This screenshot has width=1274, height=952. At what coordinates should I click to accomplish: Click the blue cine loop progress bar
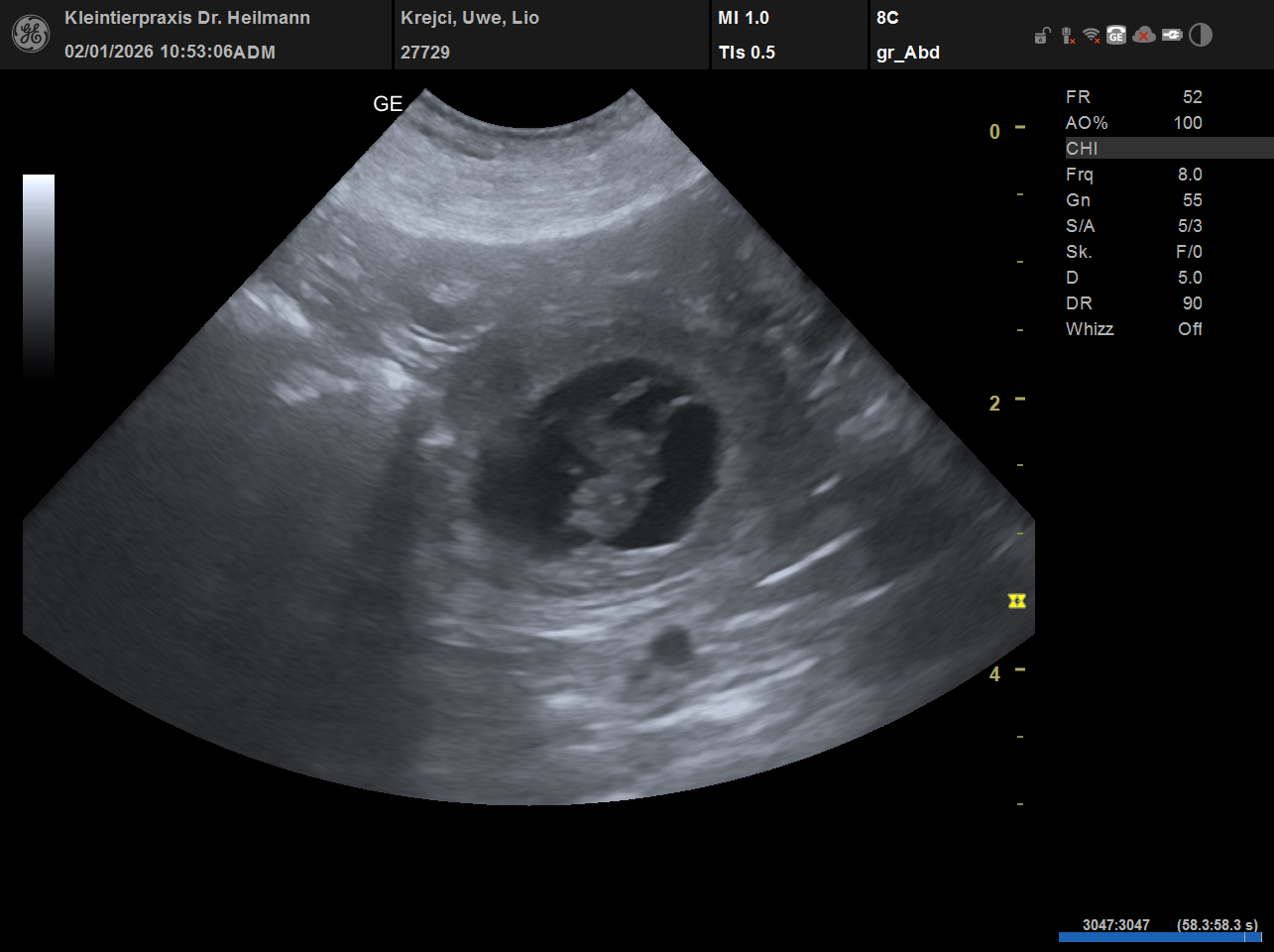coord(1159,936)
